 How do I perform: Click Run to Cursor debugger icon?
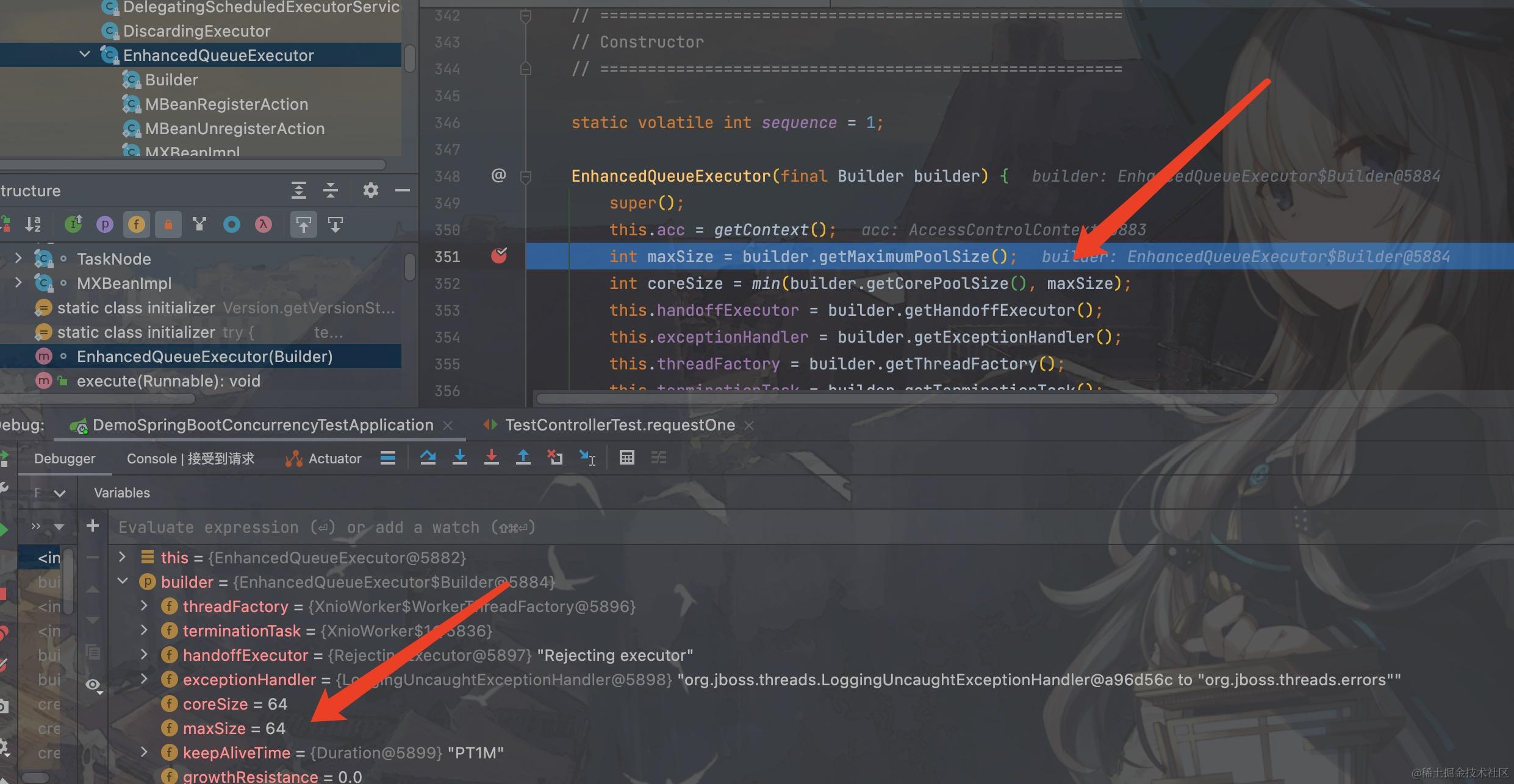(x=587, y=457)
